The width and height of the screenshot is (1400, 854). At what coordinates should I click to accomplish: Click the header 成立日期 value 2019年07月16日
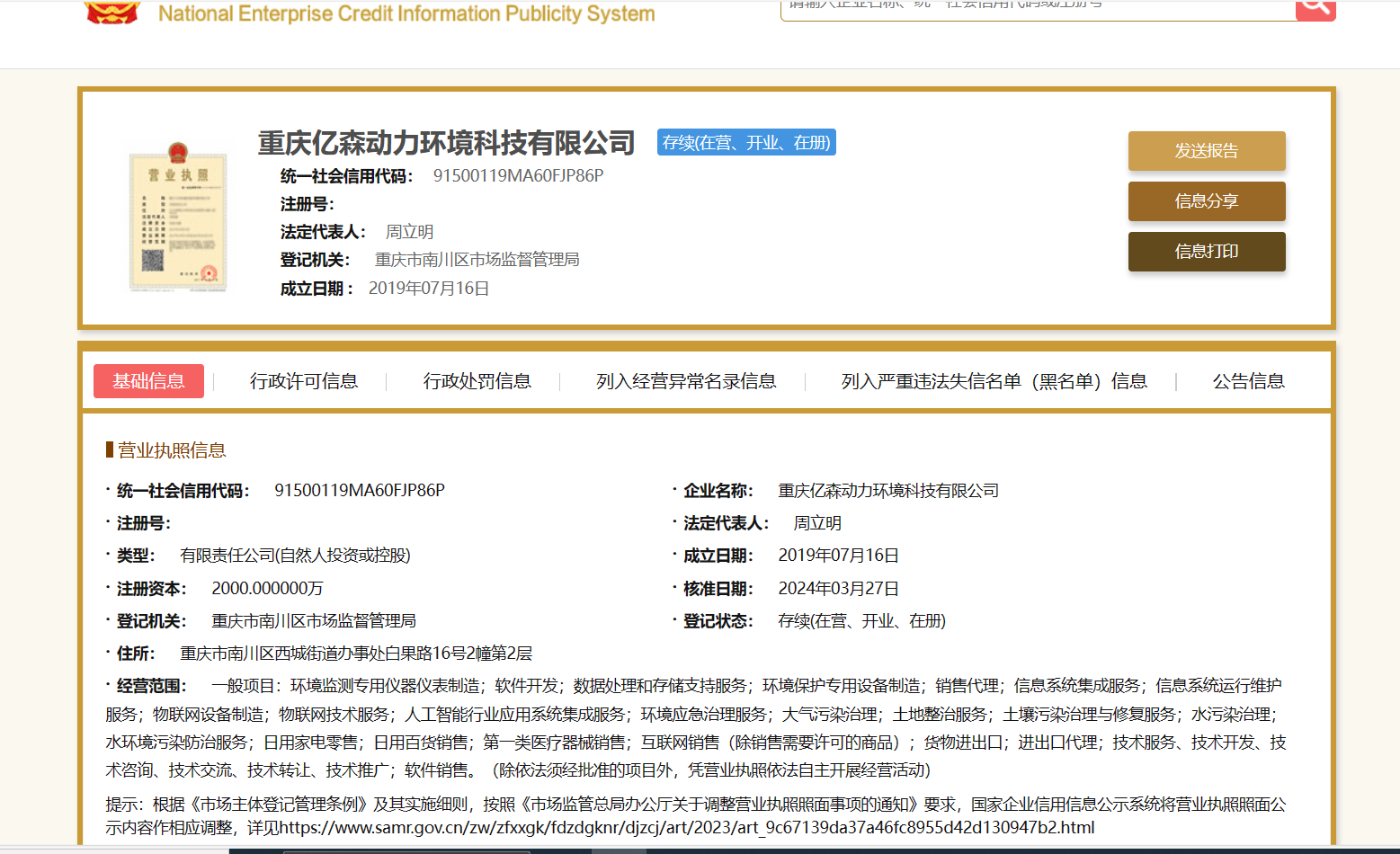click(429, 289)
